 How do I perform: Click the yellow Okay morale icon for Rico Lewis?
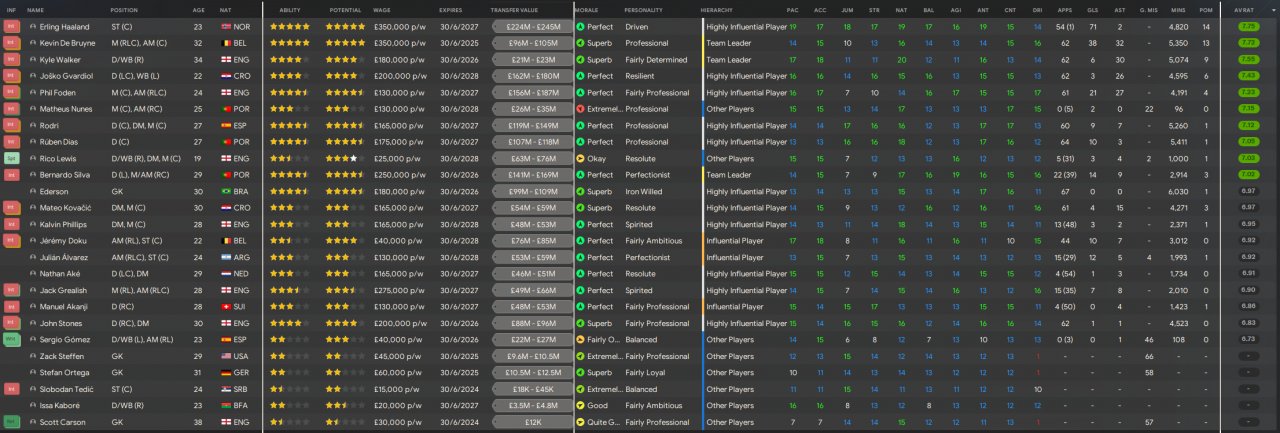click(x=581, y=159)
